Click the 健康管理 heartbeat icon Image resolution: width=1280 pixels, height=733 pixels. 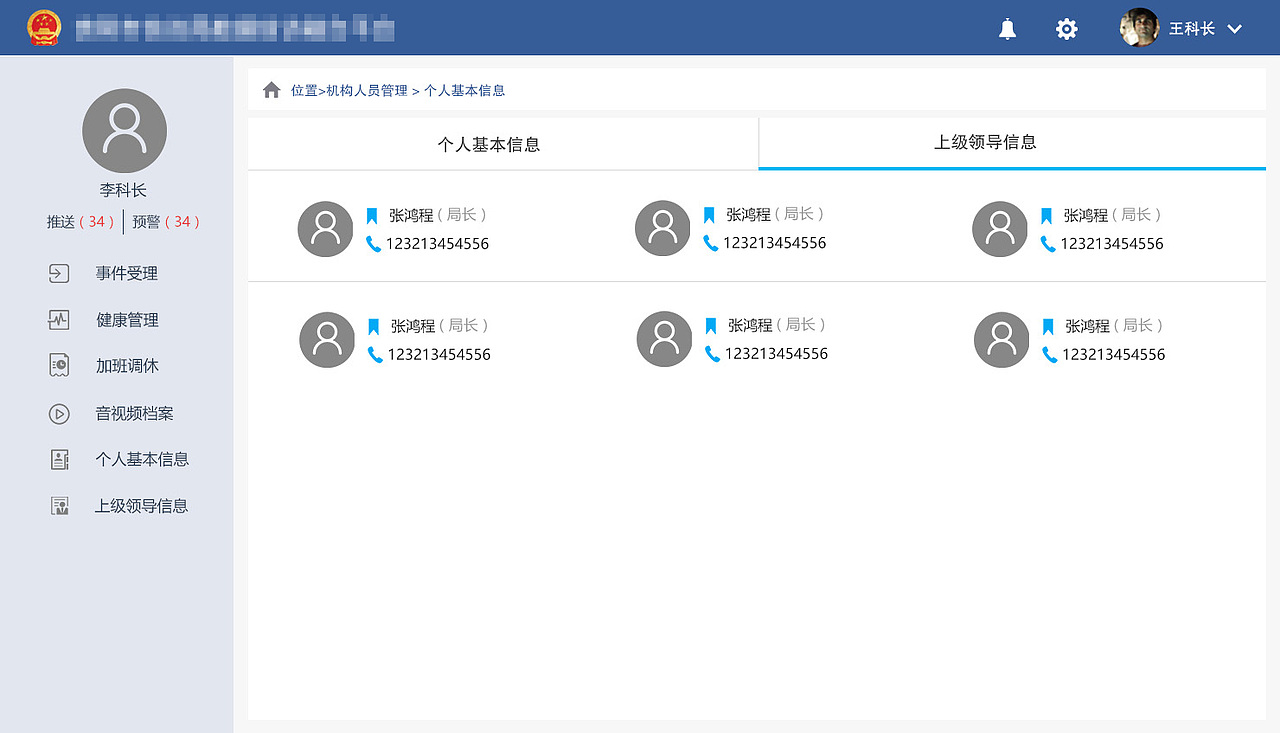[x=59, y=320]
